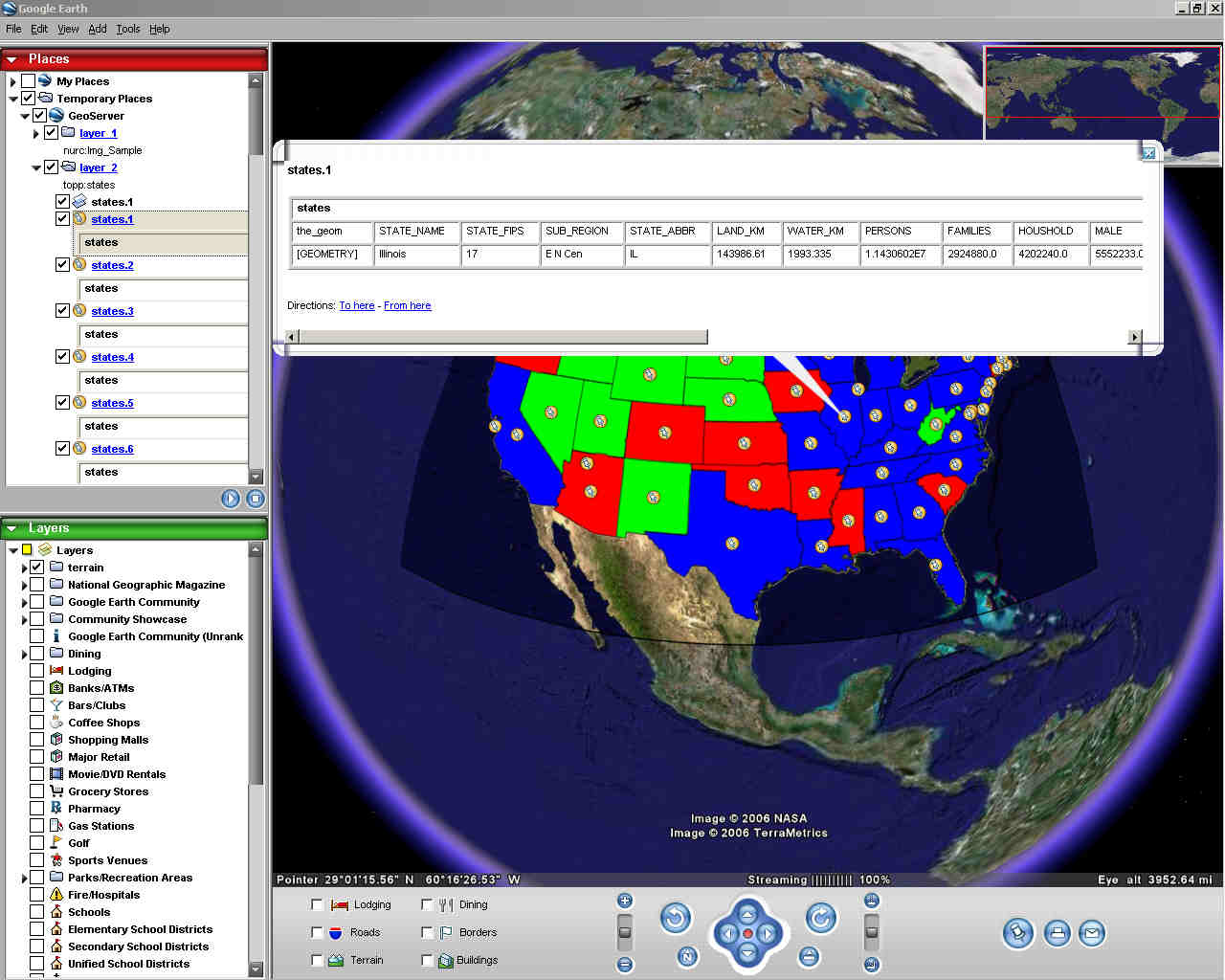Click the Golf flag icon
Image resolution: width=1225 pixels, height=980 pixels.
[56, 842]
